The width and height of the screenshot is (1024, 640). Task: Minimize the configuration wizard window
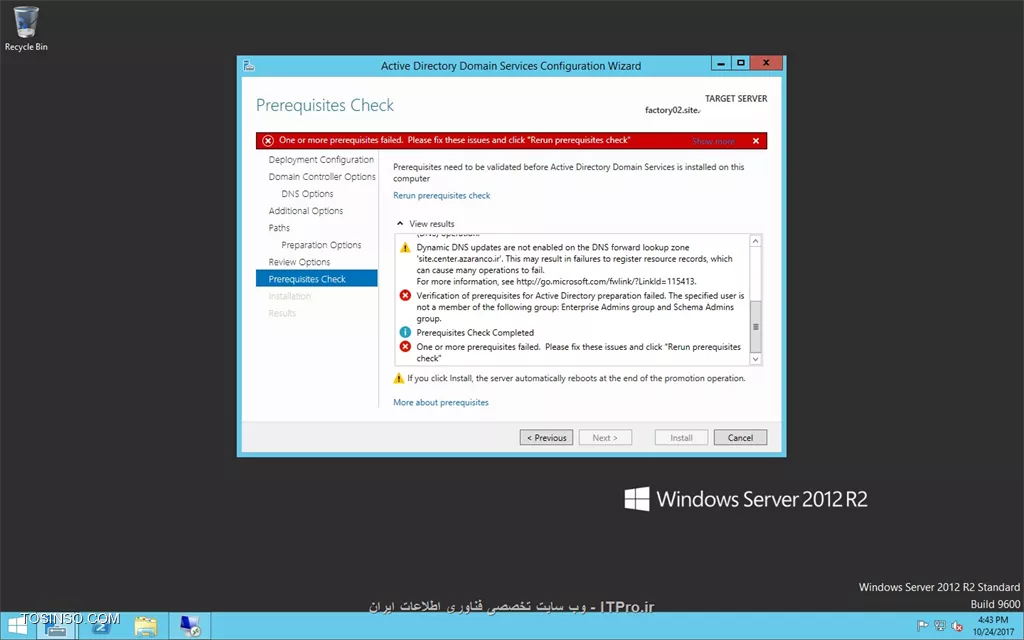(720, 63)
